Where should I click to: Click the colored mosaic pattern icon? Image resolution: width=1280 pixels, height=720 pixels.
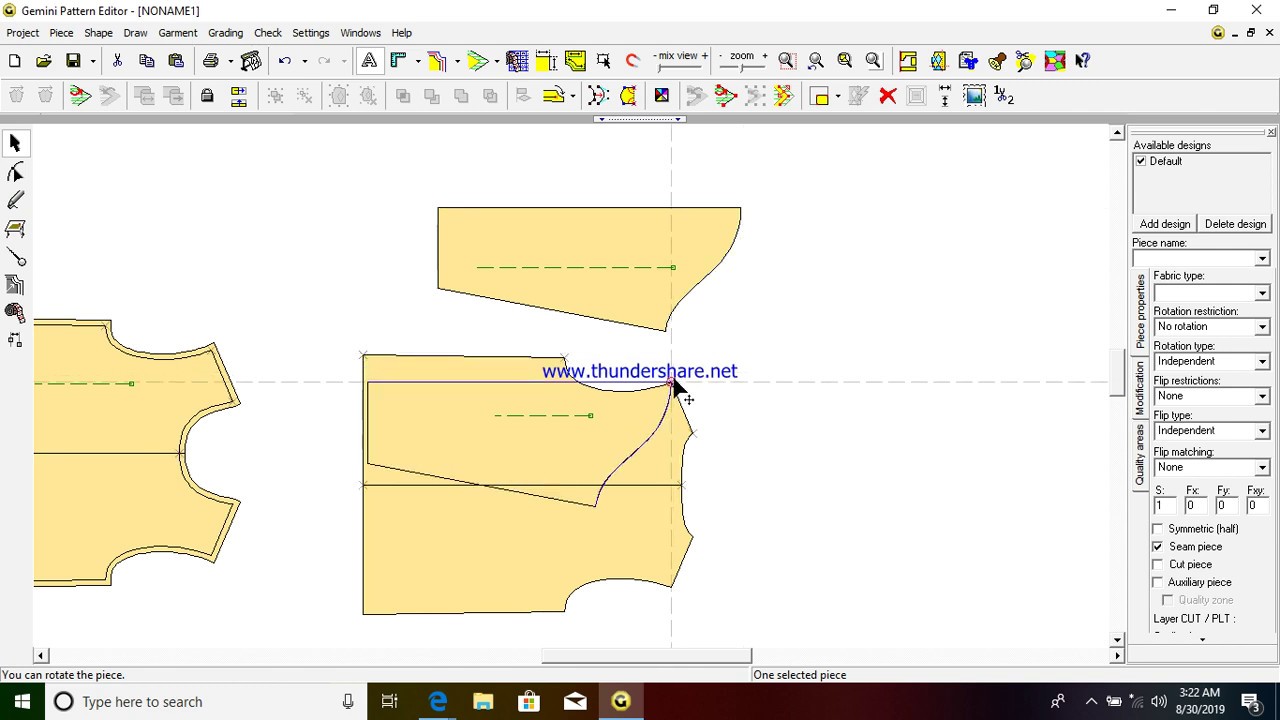(1054, 61)
